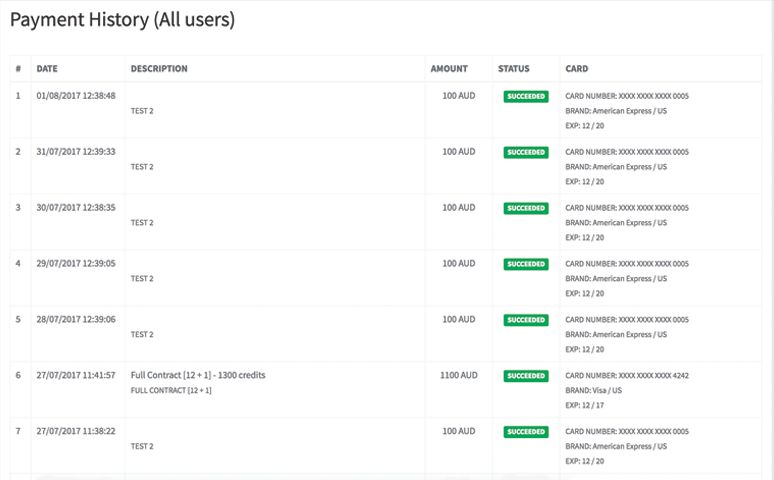Click the STATUS column header

click(x=514, y=69)
